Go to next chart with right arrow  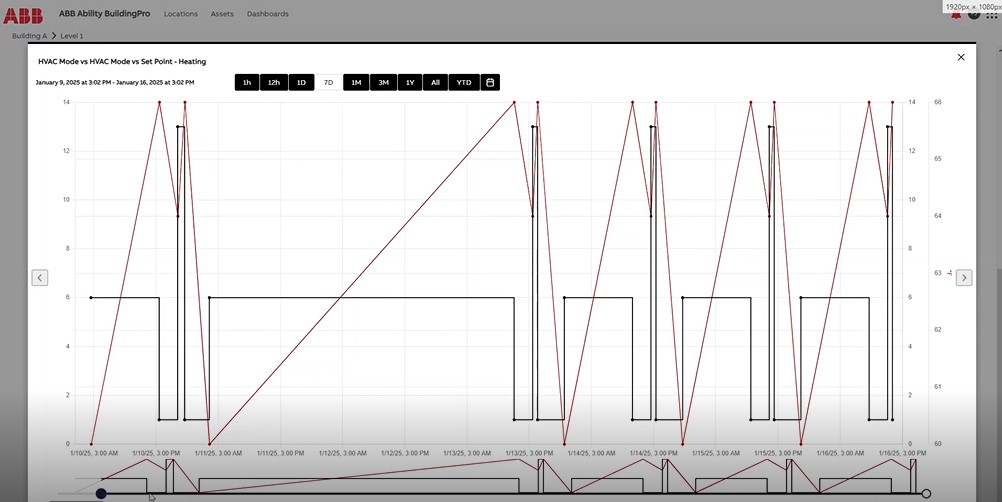tap(963, 278)
